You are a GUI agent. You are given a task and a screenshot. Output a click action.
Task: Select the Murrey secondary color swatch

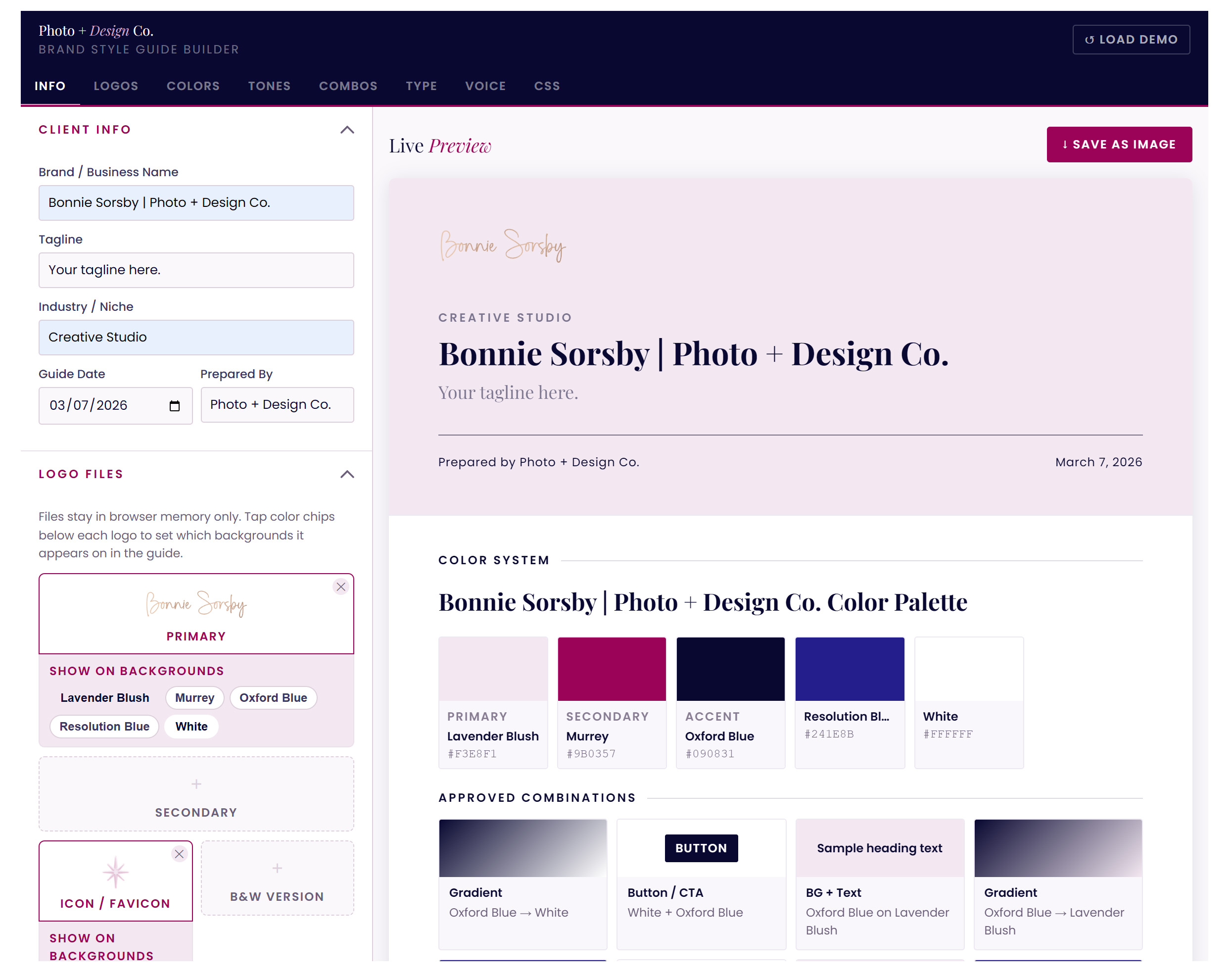[612, 669]
